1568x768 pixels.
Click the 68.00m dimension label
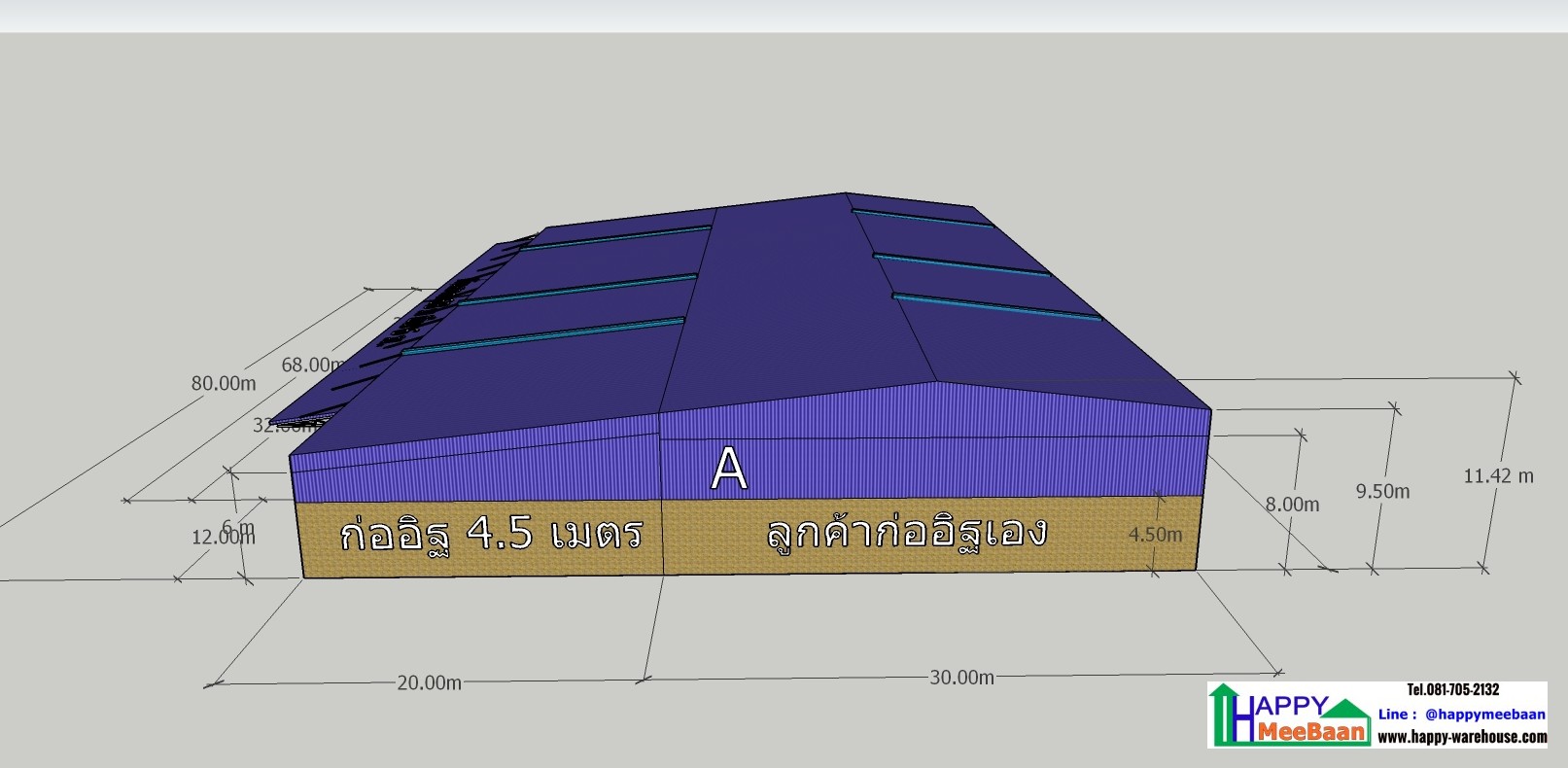313,365
